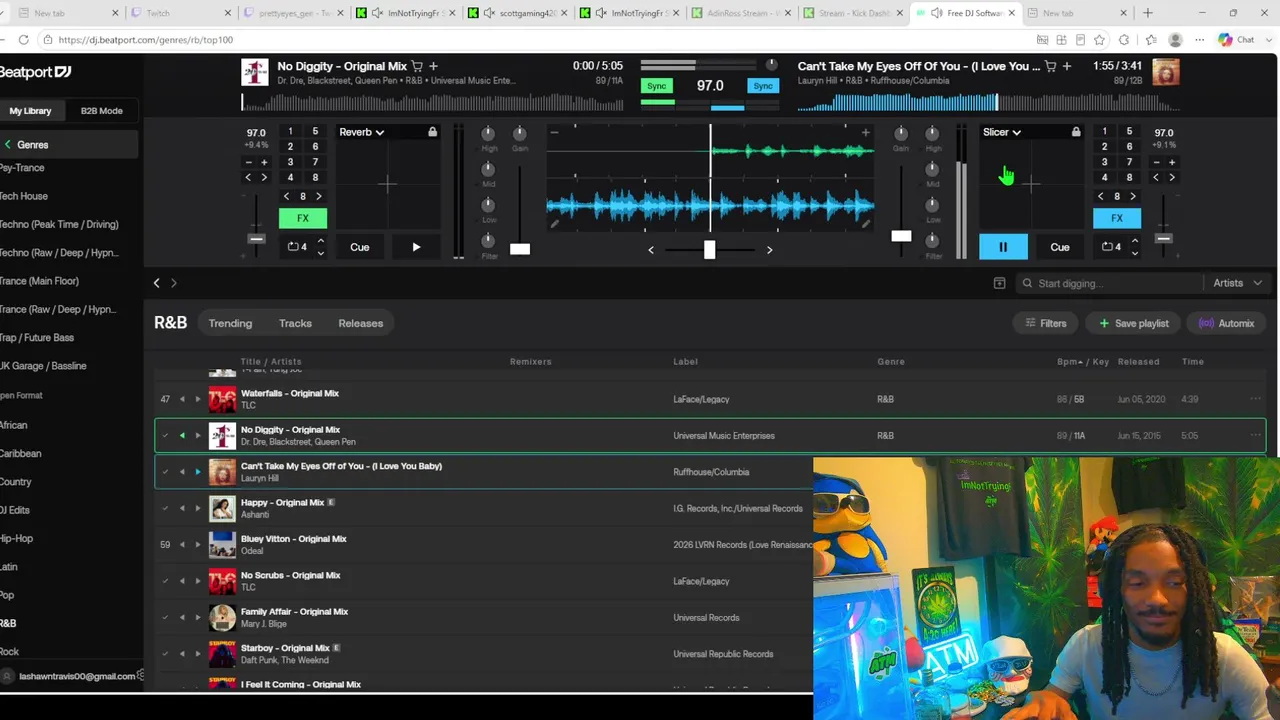Click the right deck High EQ knob
This screenshot has height=720, width=1280.
point(932,134)
